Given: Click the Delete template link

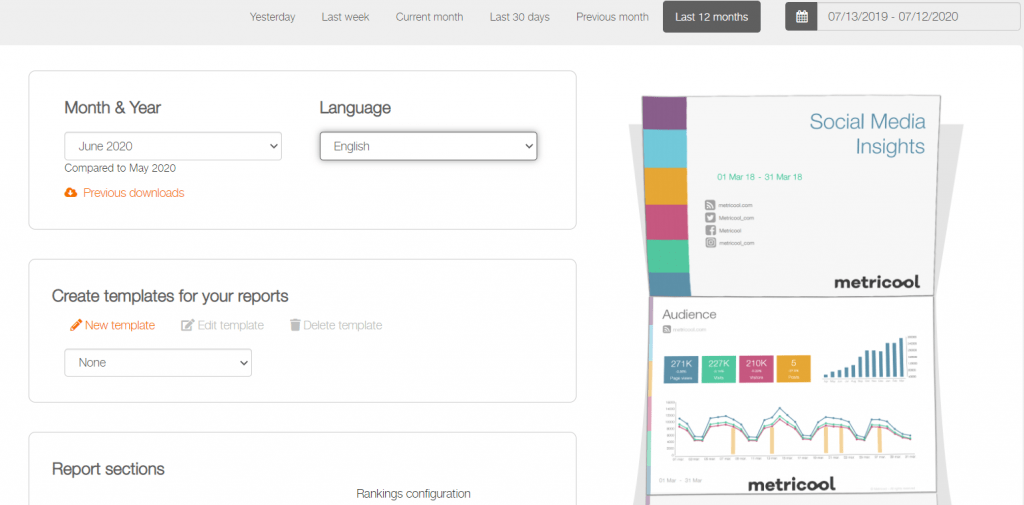Looking at the screenshot, I should [343, 325].
